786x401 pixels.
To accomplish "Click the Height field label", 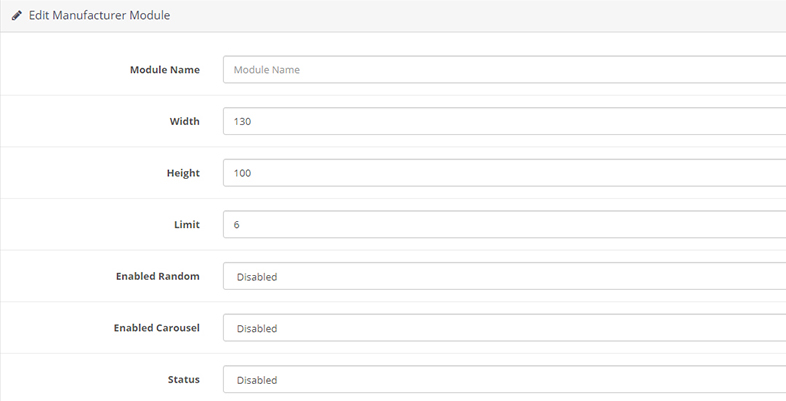I will tap(182, 173).
